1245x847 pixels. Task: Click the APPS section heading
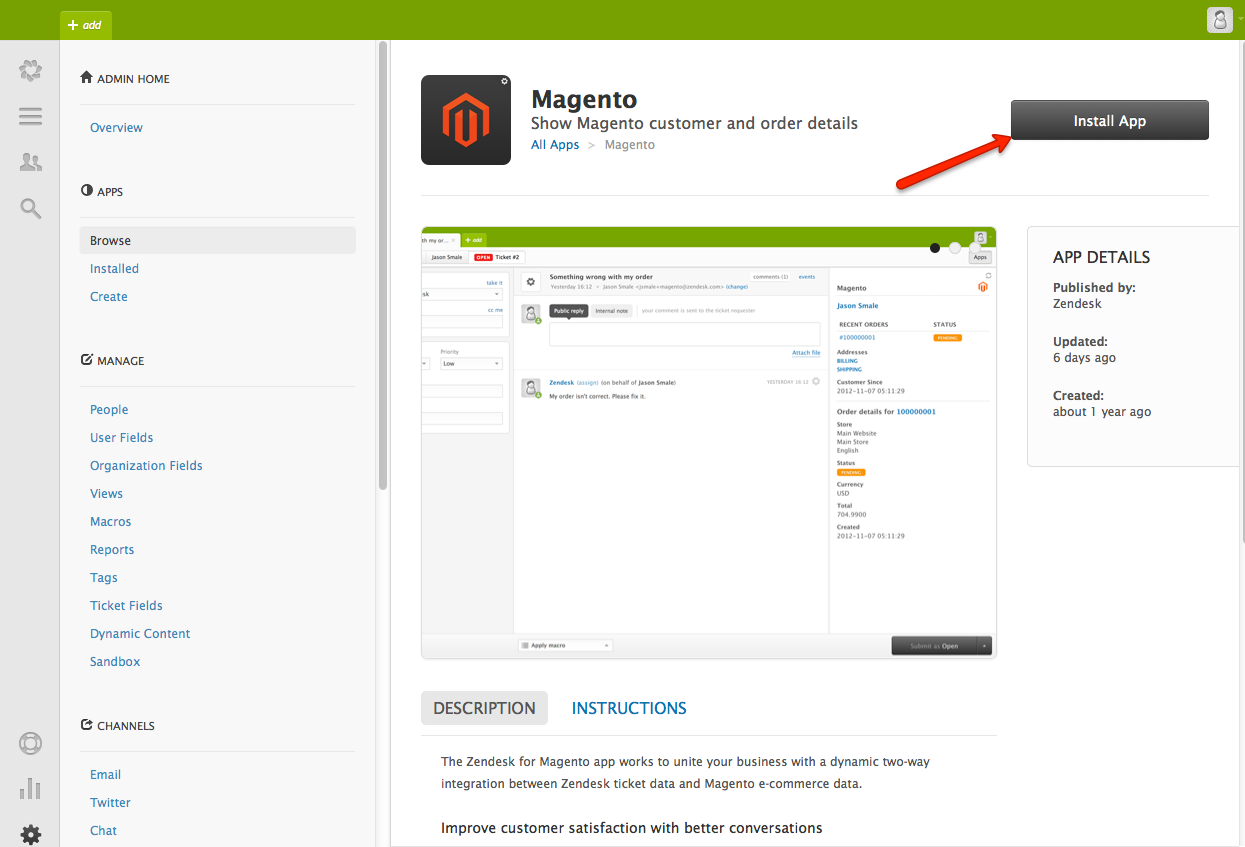point(102,191)
